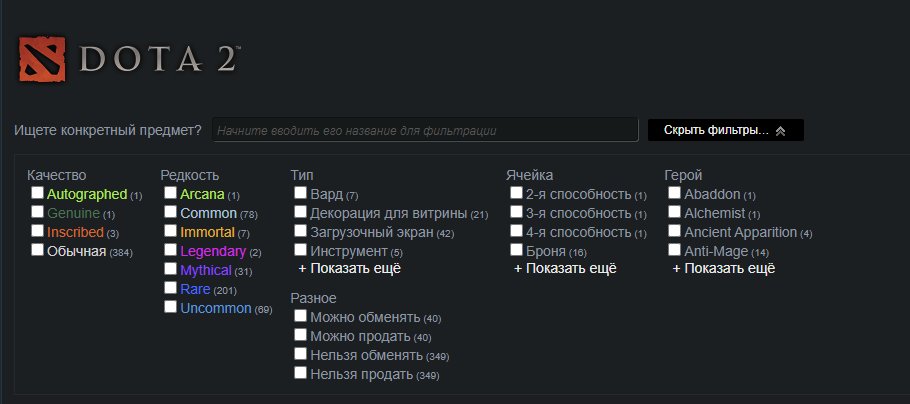The image size is (910, 404).
Task: Enable the Autographed quality checkbox
Action: pos(38,193)
